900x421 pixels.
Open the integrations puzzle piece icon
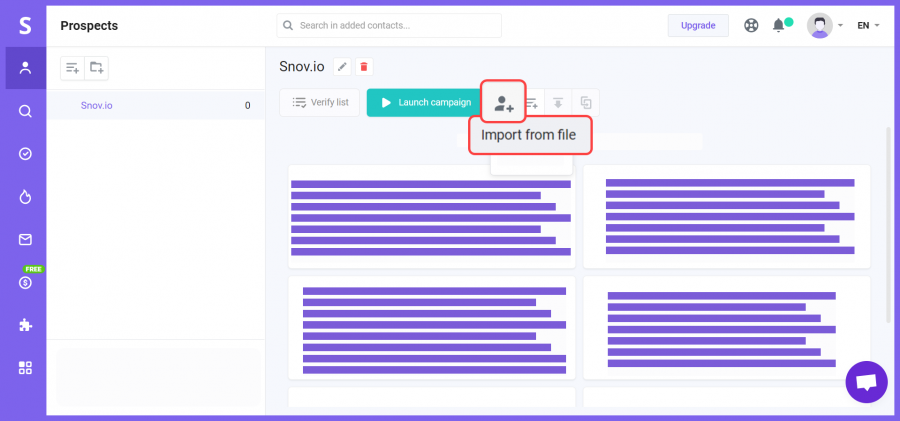click(x=25, y=325)
